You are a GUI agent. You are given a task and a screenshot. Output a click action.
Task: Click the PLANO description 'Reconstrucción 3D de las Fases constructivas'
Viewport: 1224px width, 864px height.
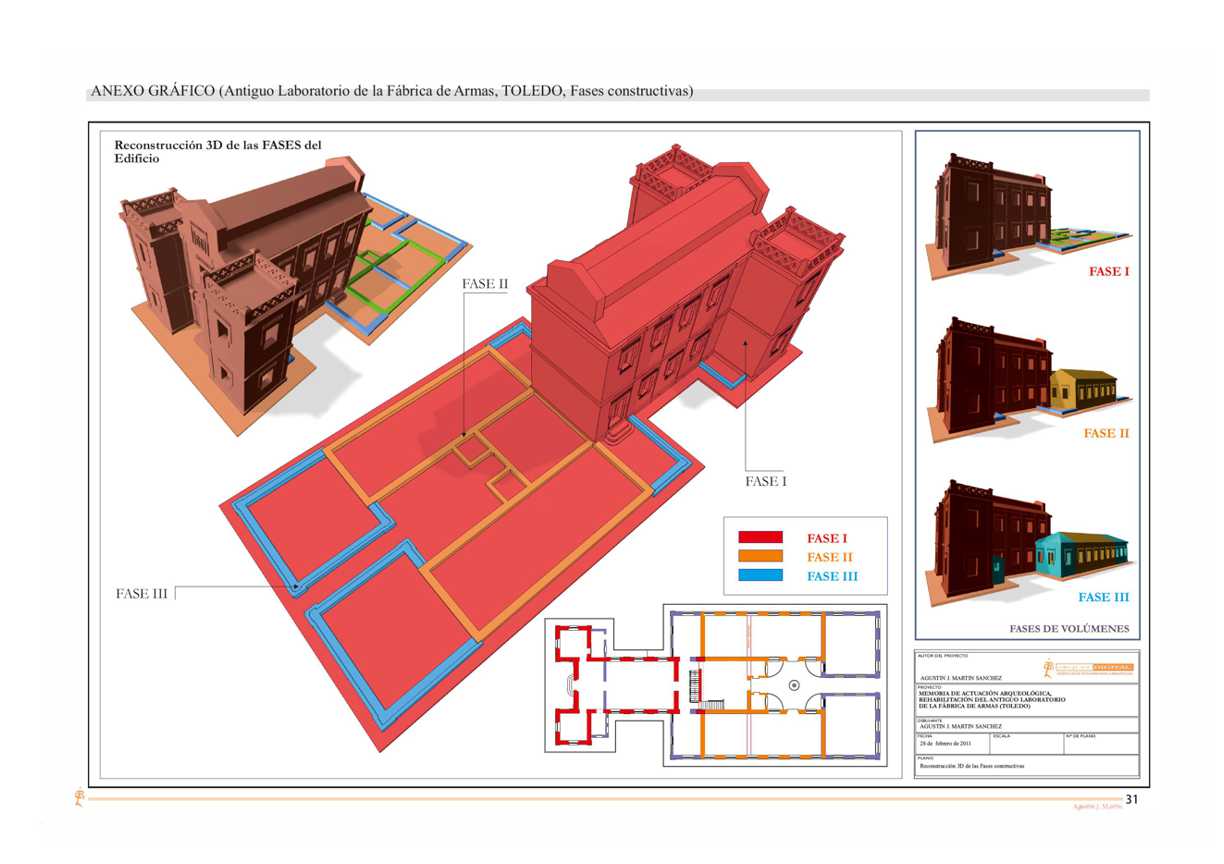(x=972, y=766)
